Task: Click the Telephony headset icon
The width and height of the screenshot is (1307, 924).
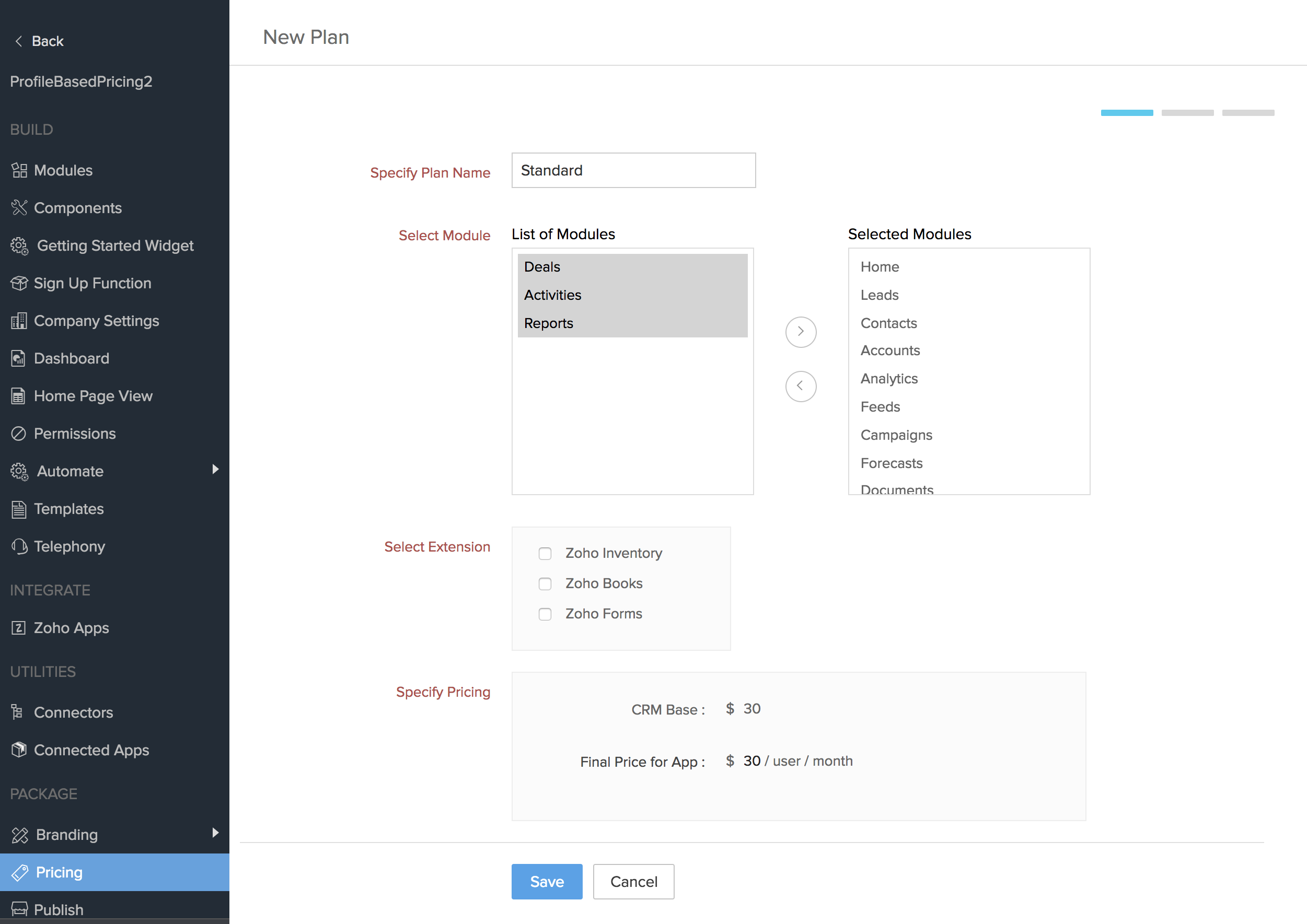Action: (x=19, y=546)
